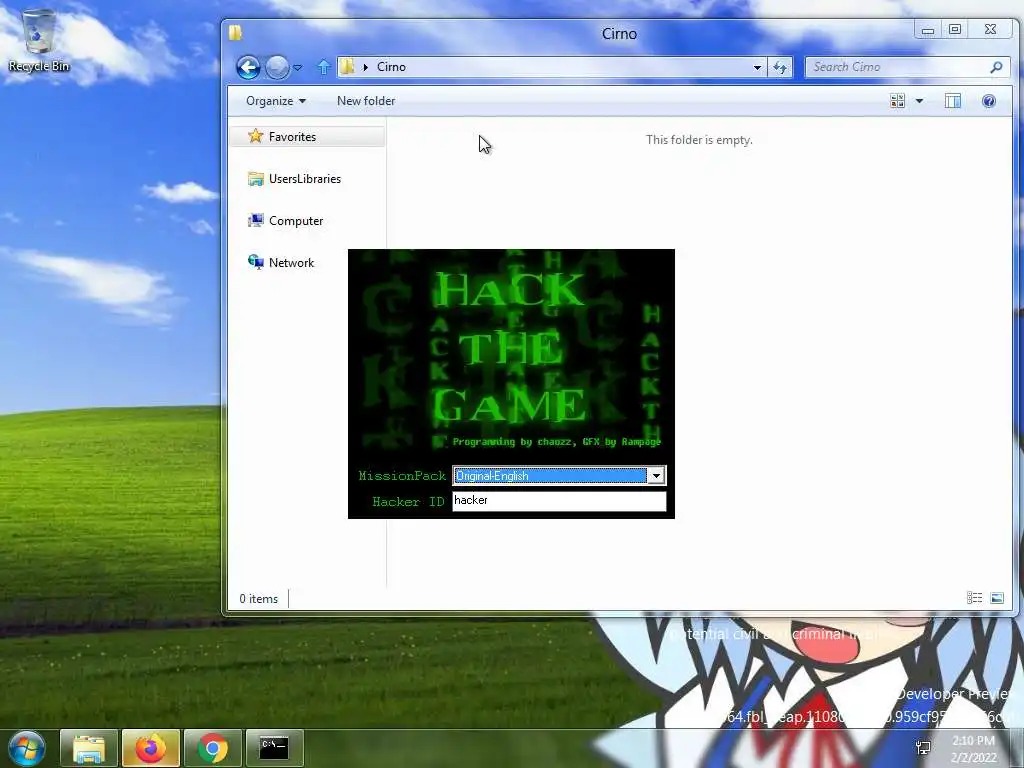Open Command Prompt from the taskbar

click(x=274, y=748)
